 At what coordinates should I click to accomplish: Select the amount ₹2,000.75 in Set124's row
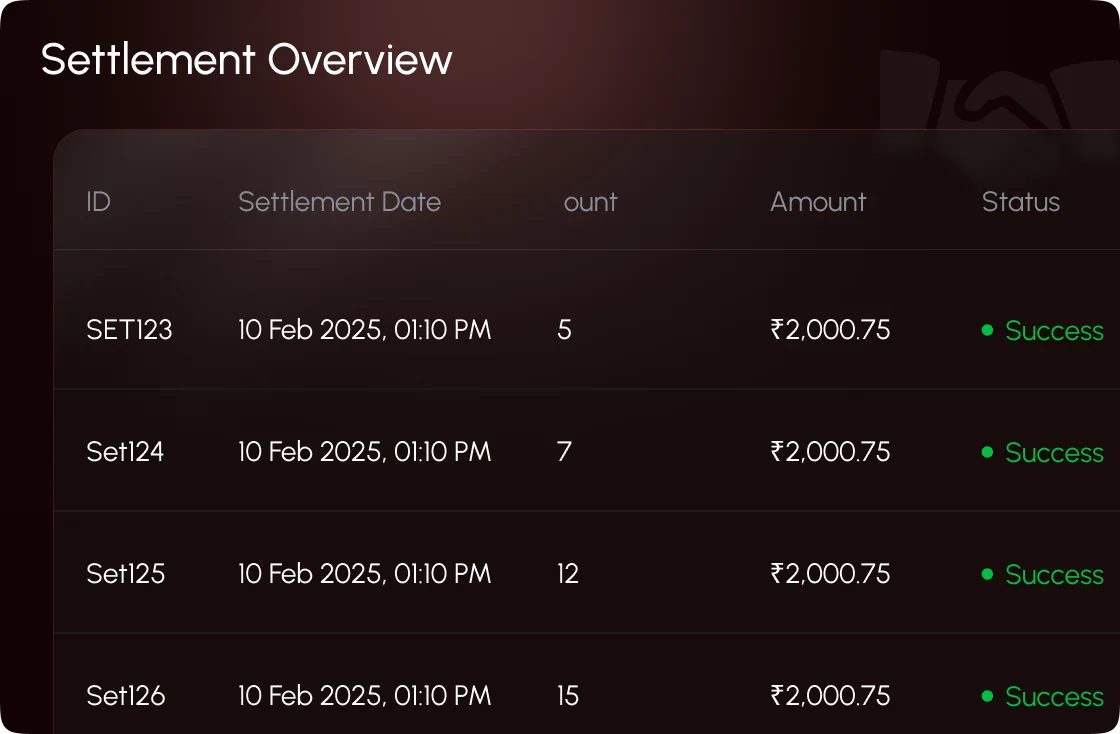coord(831,453)
